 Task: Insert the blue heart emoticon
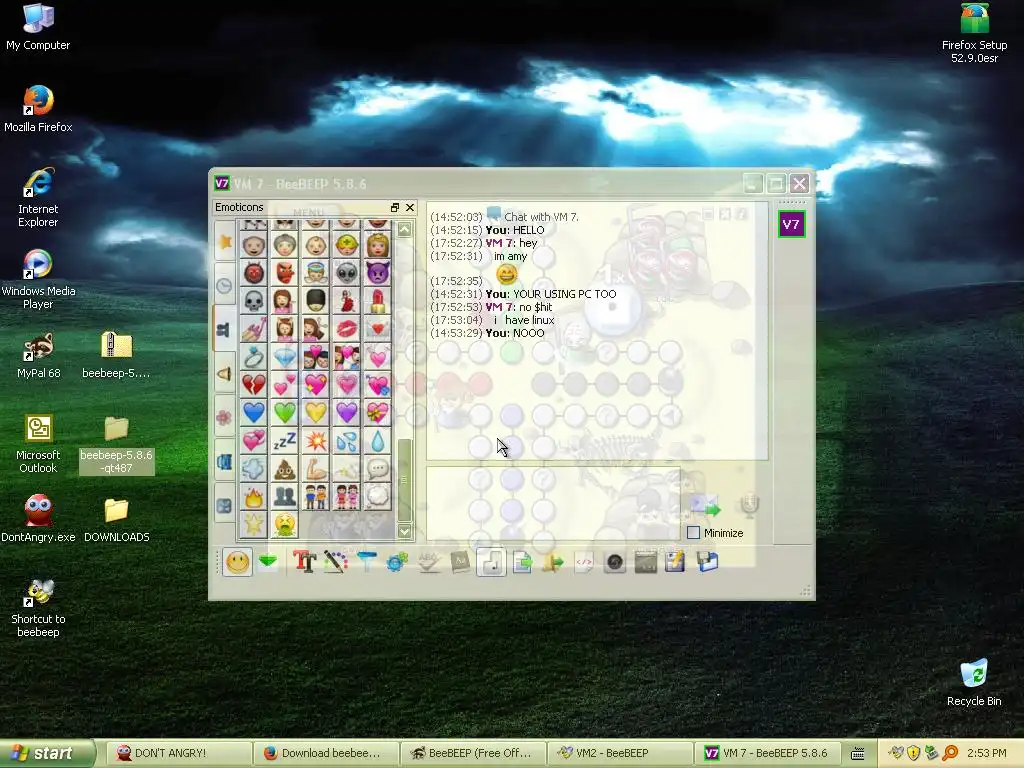pyautogui.click(x=253, y=413)
